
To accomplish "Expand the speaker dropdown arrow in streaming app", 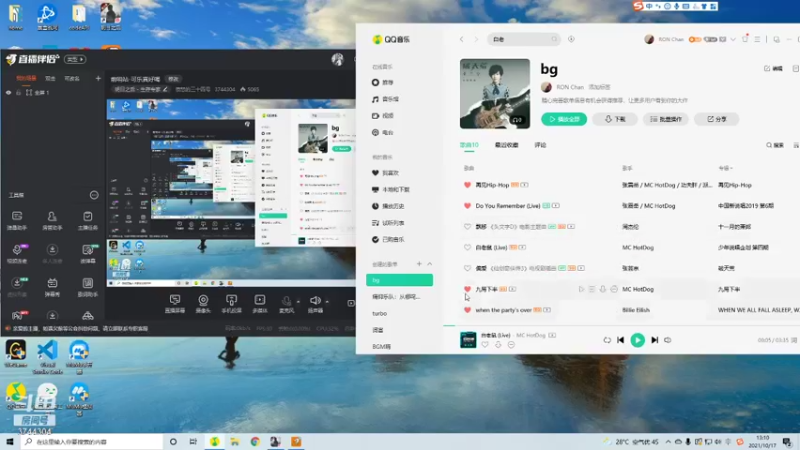I will [327, 301].
